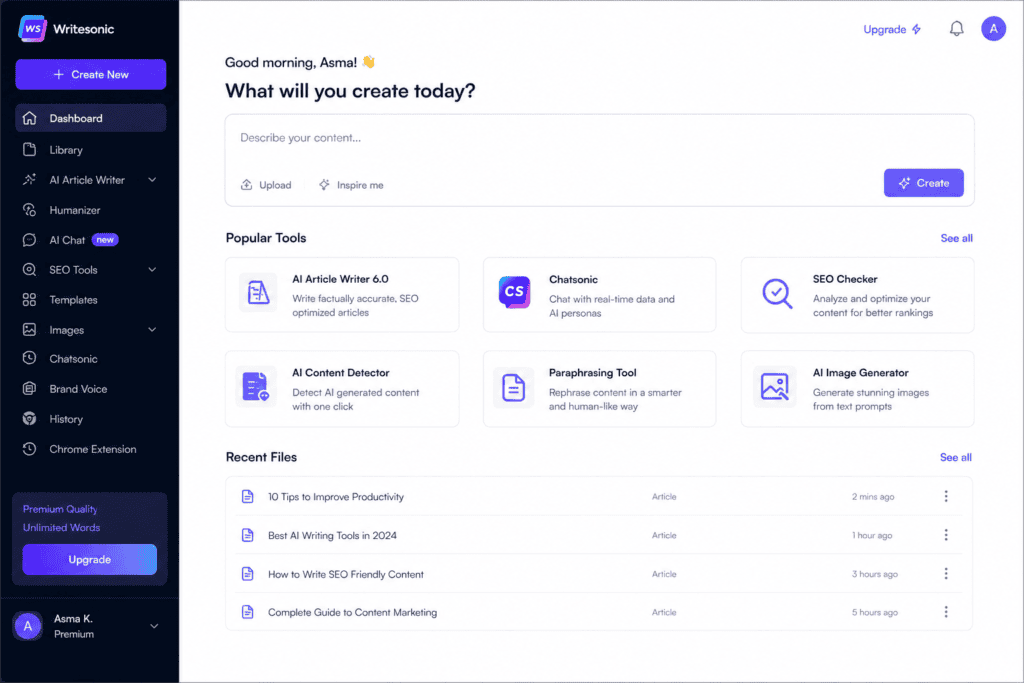Click See all next to Popular Tools
Screen dimensions: 1024x683
click(x=956, y=238)
